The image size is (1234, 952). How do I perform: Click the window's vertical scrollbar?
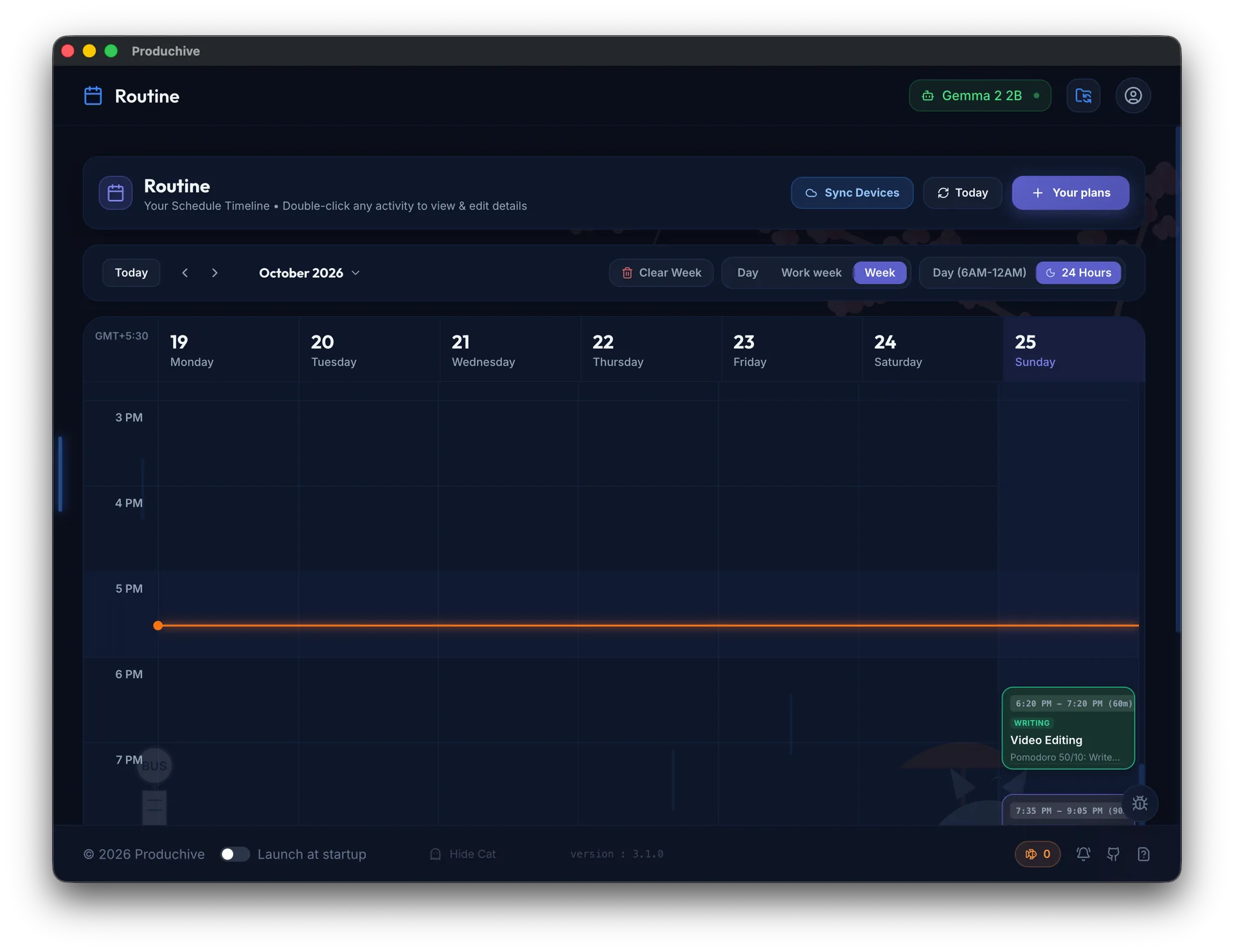pyautogui.click(x=1177, y=379)
